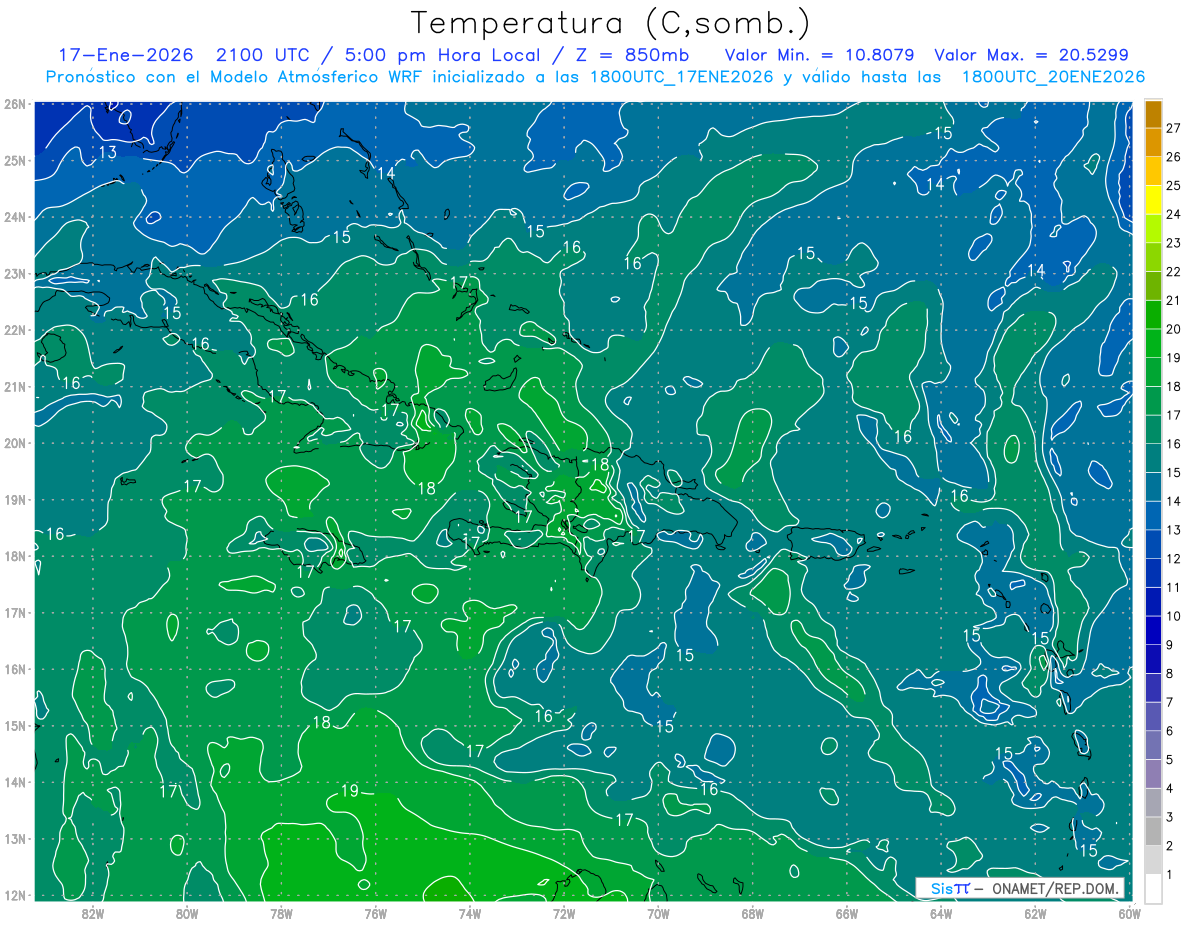The height and width of the screenshot is (927, 1200).
Task: Click legend value 10
Action: click(x=1173, y=617)
